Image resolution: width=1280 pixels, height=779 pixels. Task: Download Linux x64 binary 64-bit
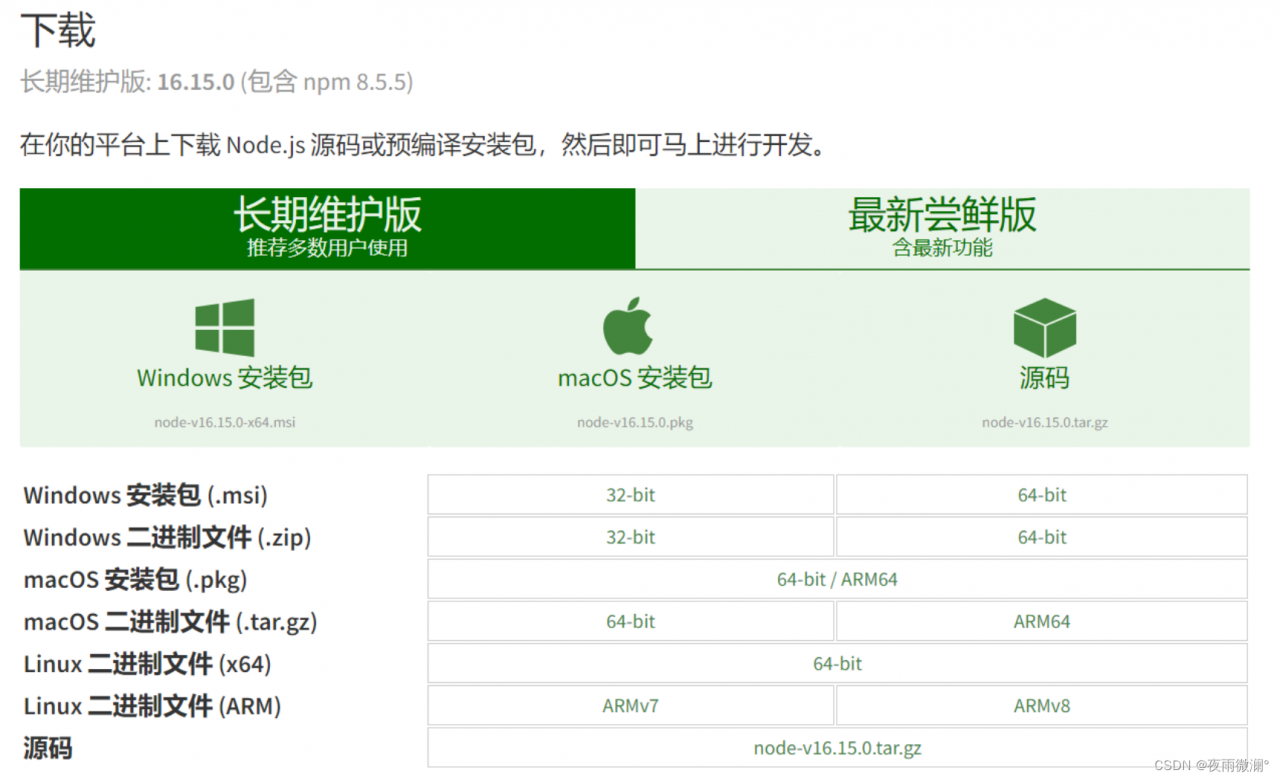tap(837, 663)
